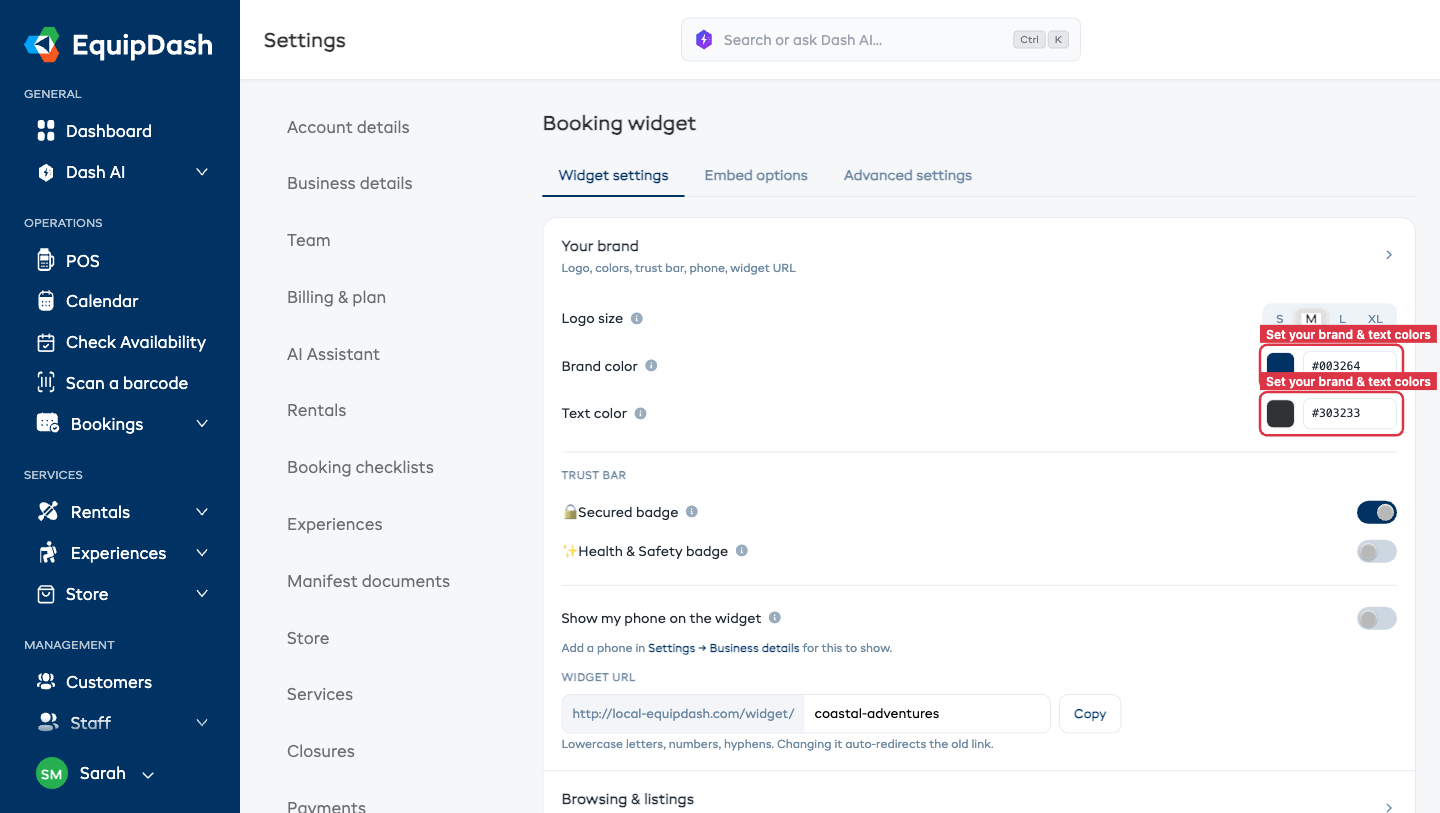Image resolution: width=1440 pixels, height=813 pixels.
Task: Click the EquipDash logo icon
Action: 42,44
